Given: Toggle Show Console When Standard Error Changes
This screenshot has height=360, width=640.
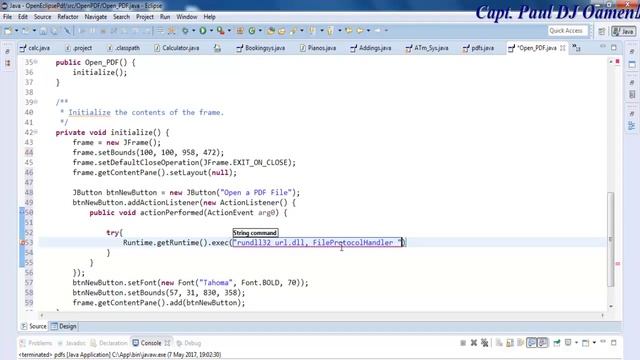Looking at the screenshot, I should point(542,343).
